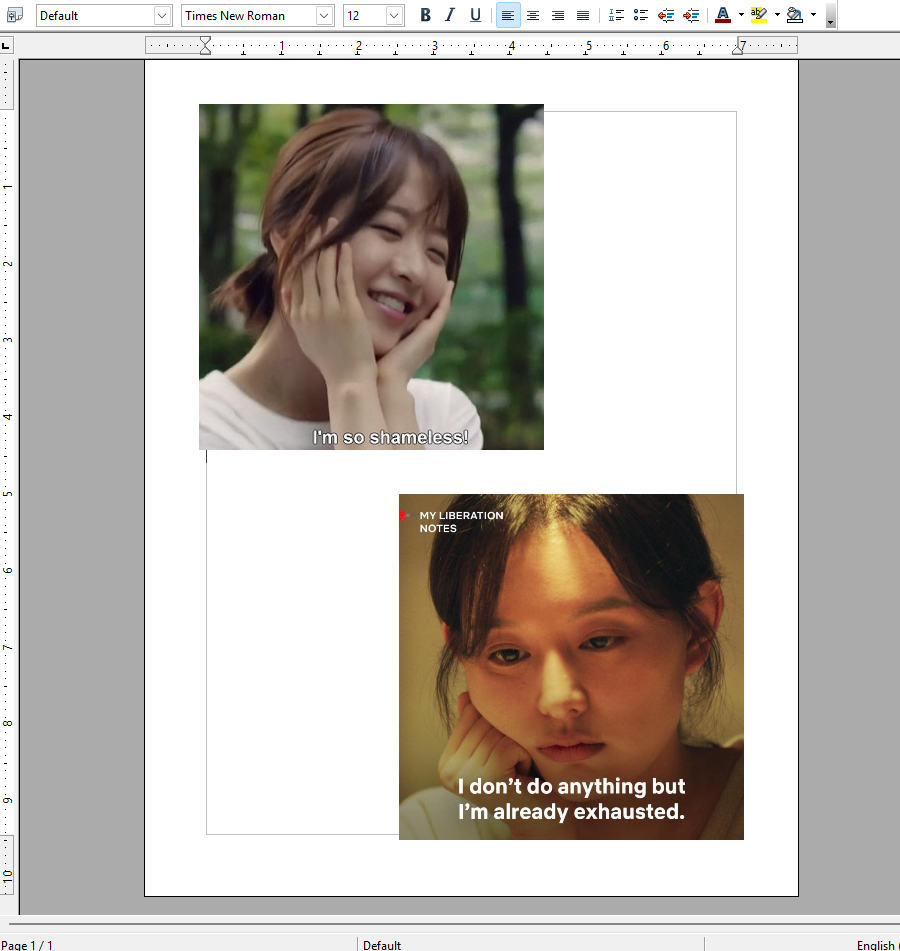This screenshot has width=900, height=951.
Task: Open the font name dropdown list
Action: pos(324,16)
